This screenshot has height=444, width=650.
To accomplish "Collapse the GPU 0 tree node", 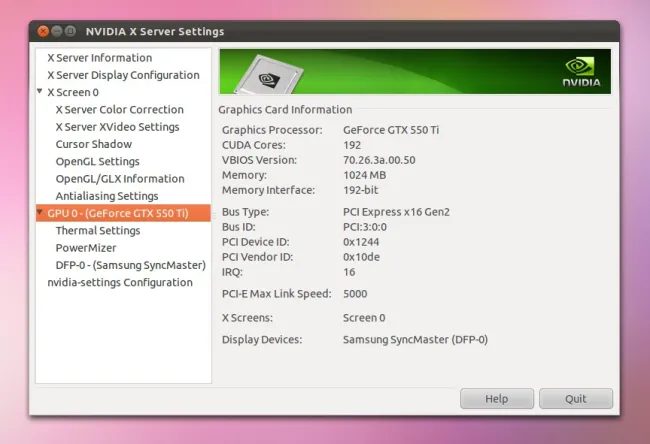I will (41, 214).
